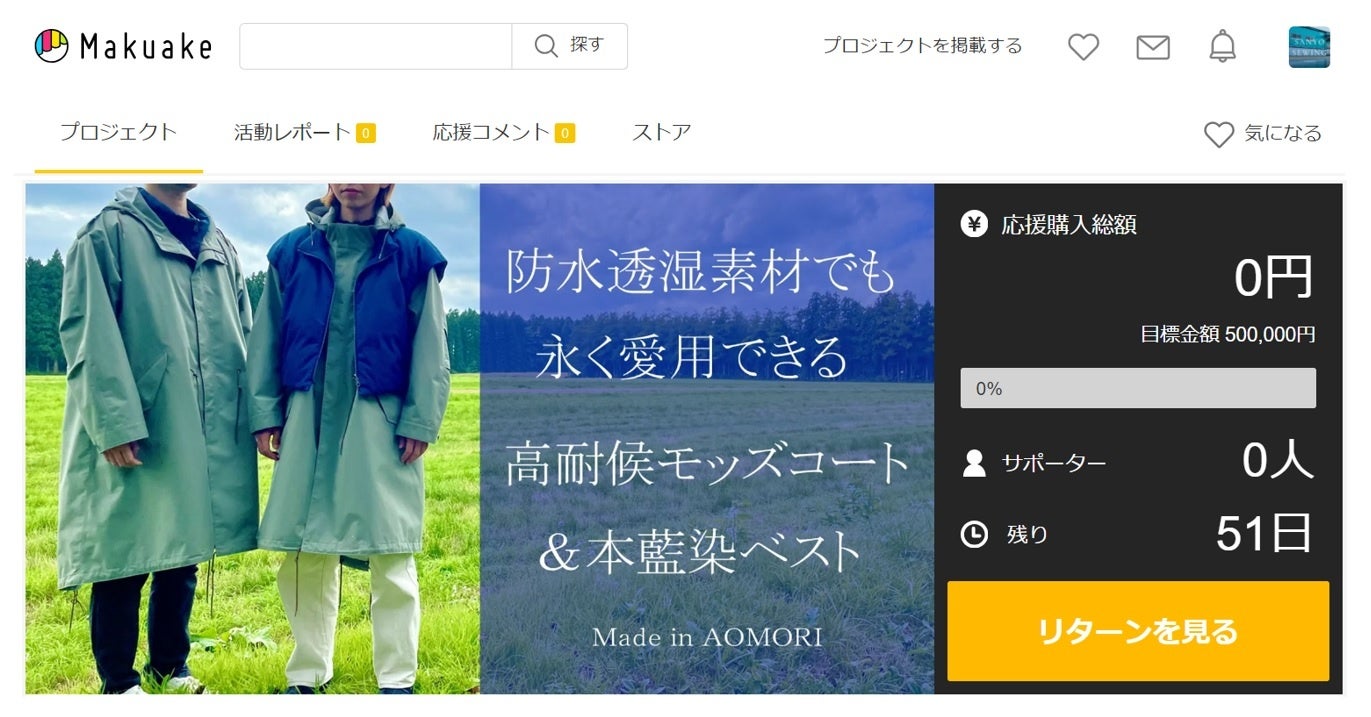Open the ストア tab
Screen dimensions: 1371x717
[x=661, y=132]
